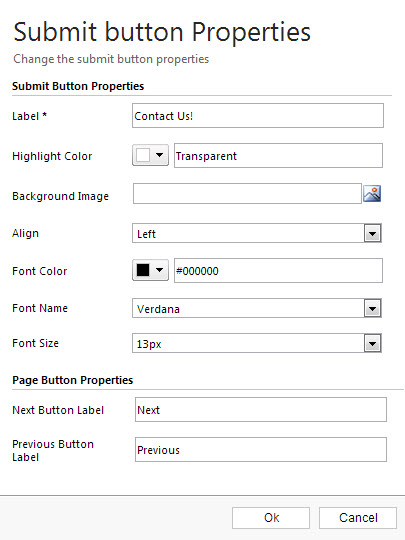405x540 pixels.
Task: Expand the Font Color picker arrow
Action: 159,270
